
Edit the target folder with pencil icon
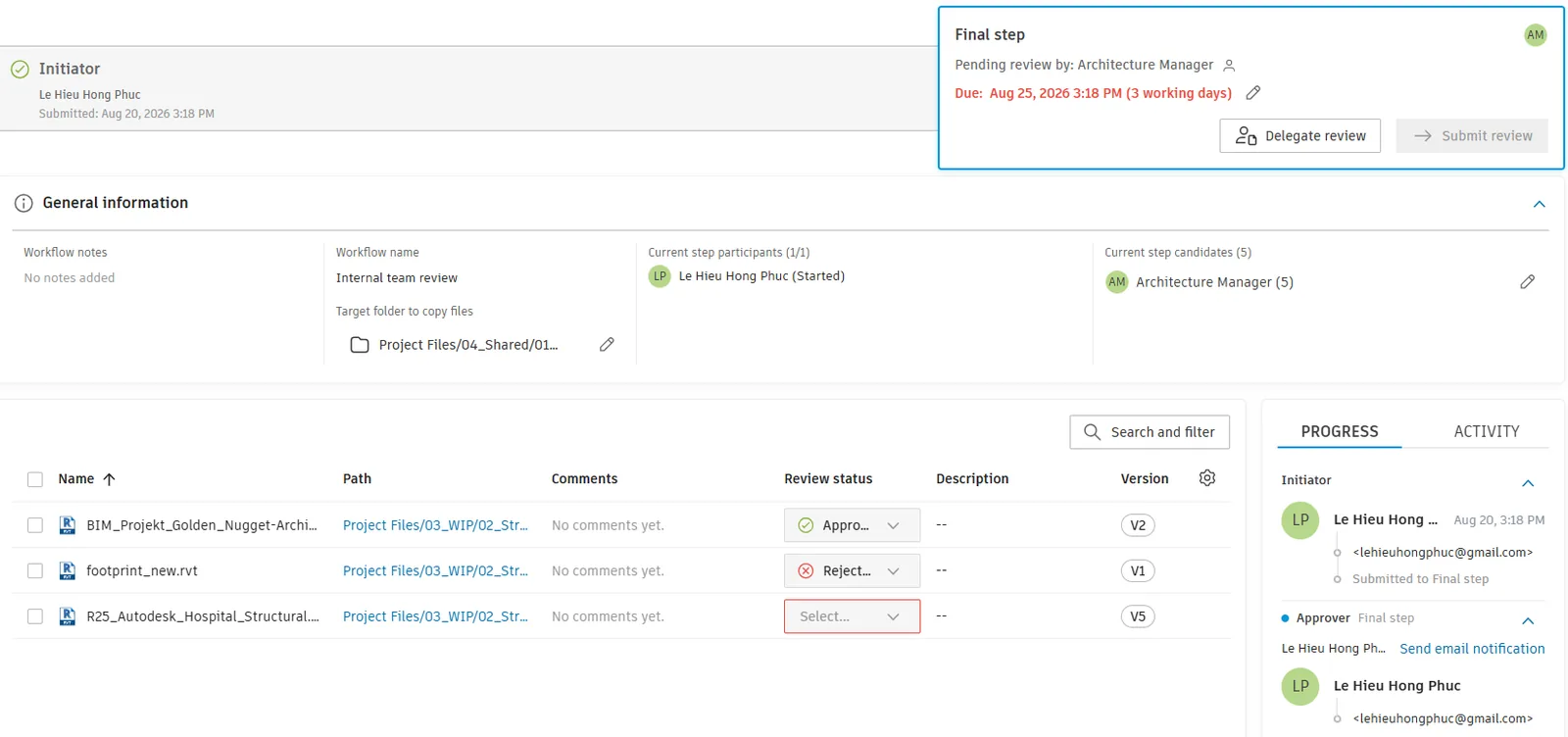click(607, 344)
